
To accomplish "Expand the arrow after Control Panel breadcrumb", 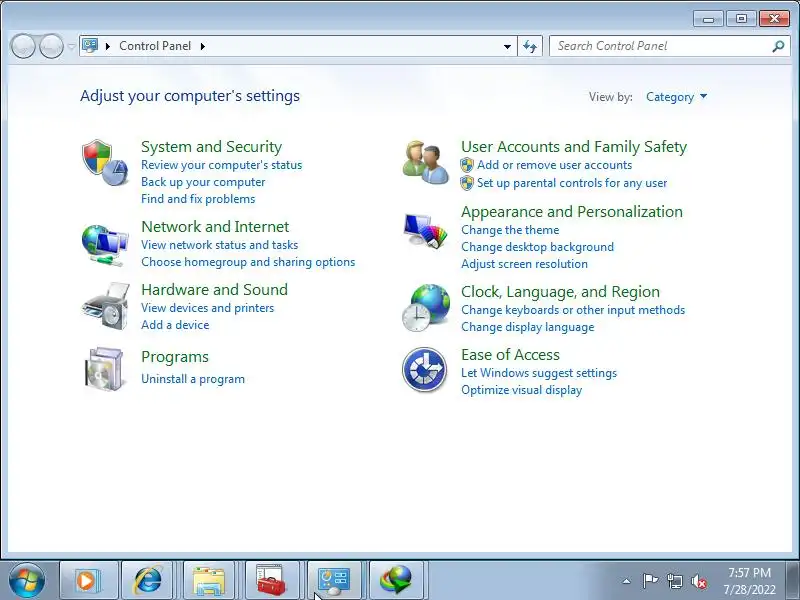I will pyautogui.click(x=203, y=46).
